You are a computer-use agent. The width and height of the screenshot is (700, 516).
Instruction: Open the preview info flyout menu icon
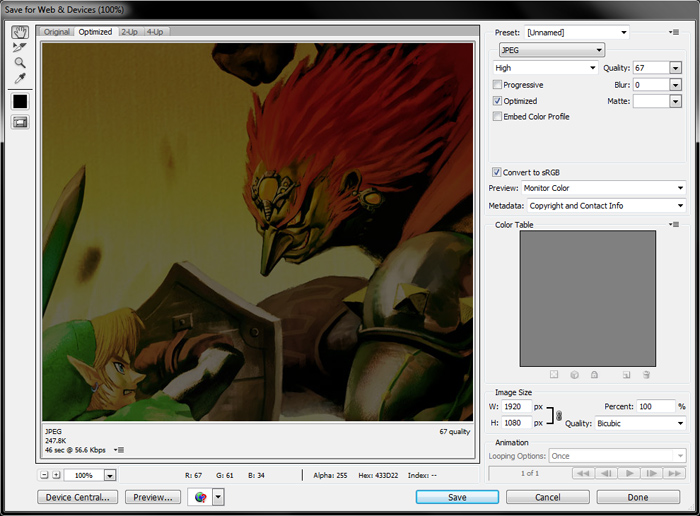point(119,450)
